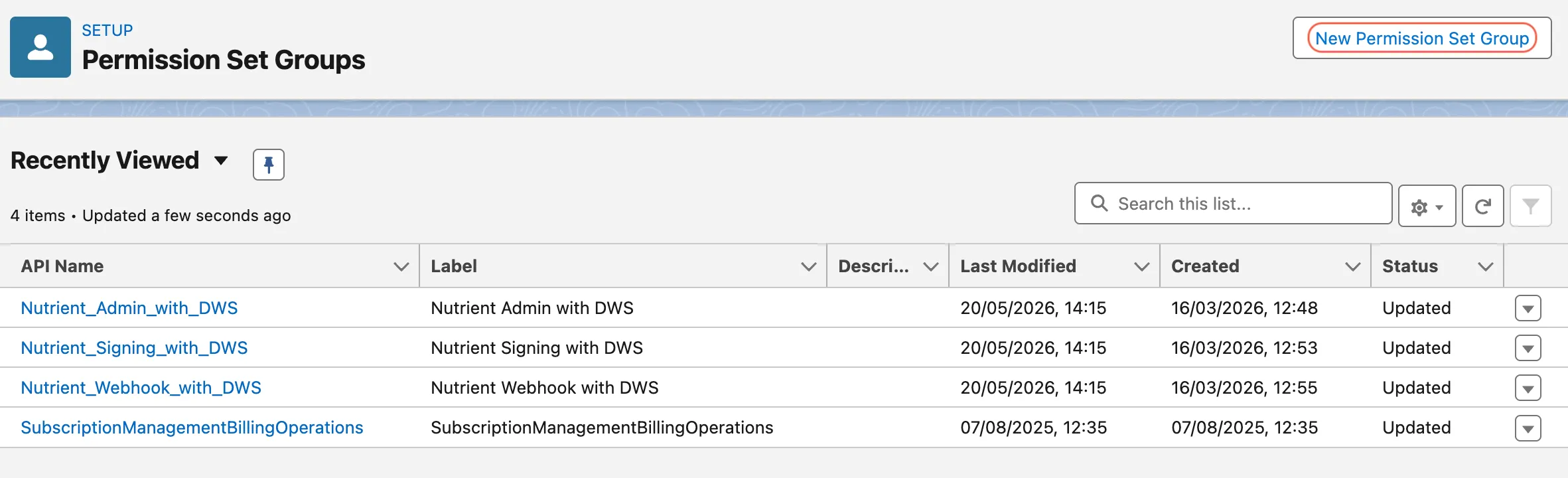The width and height of the screenshot is (1568, 478).
Task: Create a New Permission Set Group
Action: point(1422,39)
